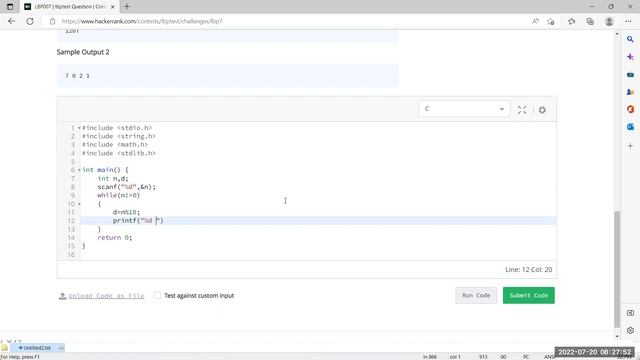
Task: Add a new sidebar app
Action: (630, 146)
